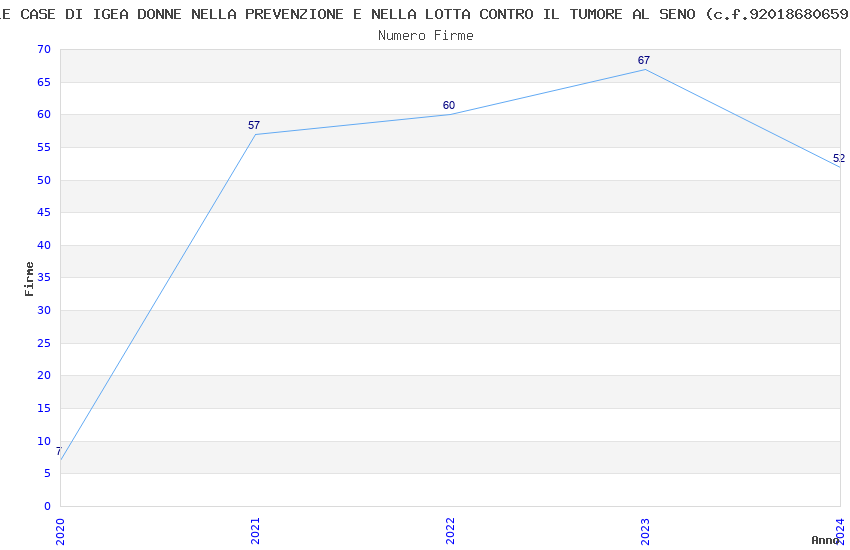
Task: Click the chart title about tumore al seno
Action: point(425,14)
